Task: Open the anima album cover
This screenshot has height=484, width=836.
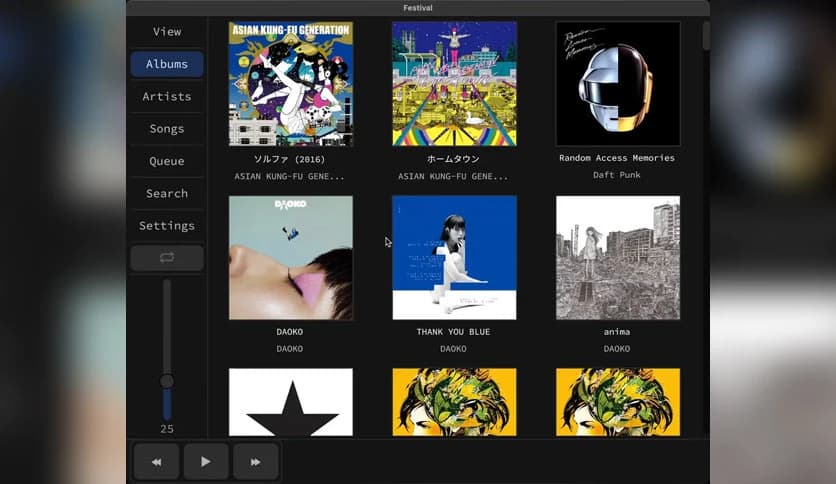Action: [x=618, y=258]
